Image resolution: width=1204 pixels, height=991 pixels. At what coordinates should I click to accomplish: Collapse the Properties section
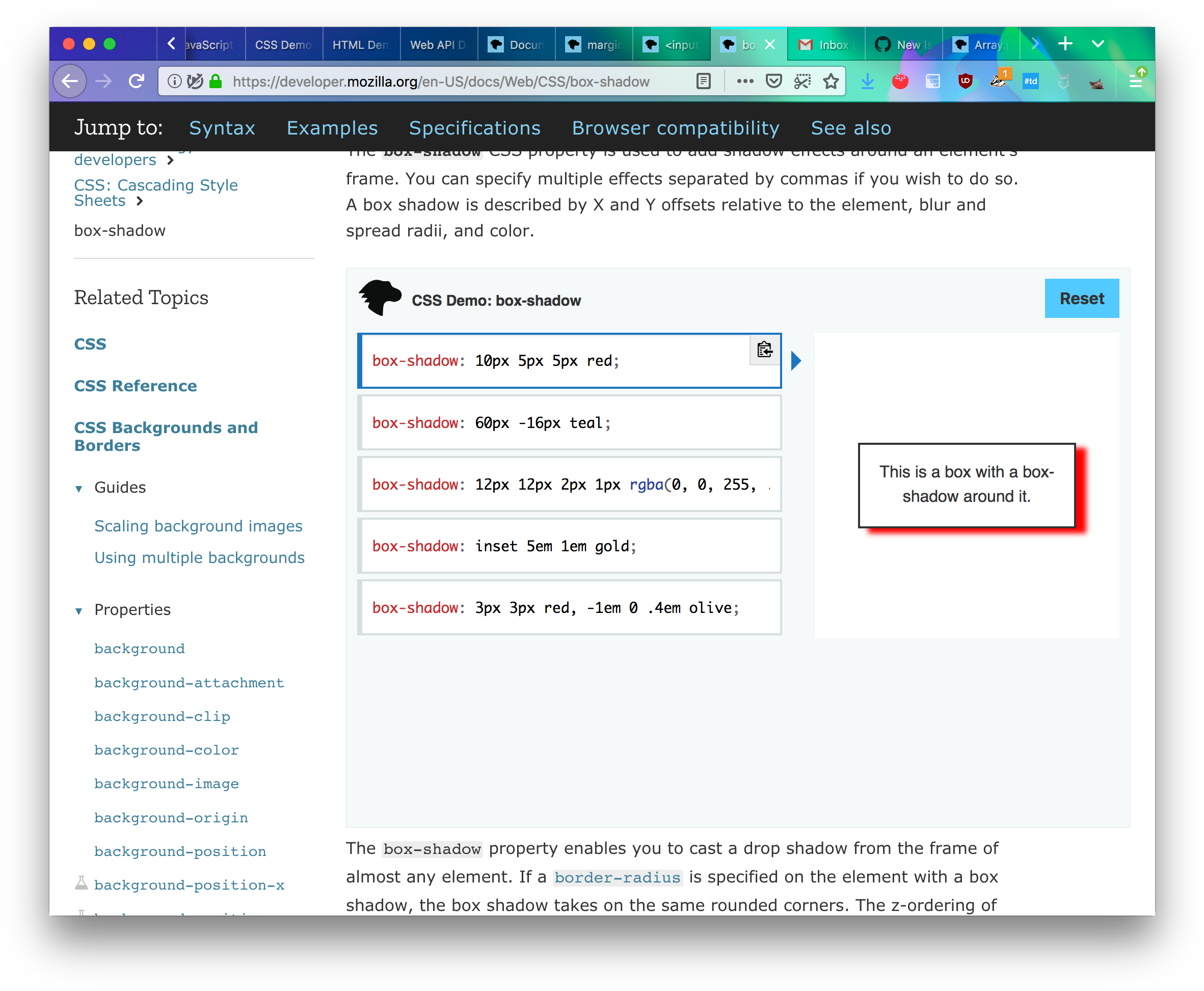tap(79, 611)
